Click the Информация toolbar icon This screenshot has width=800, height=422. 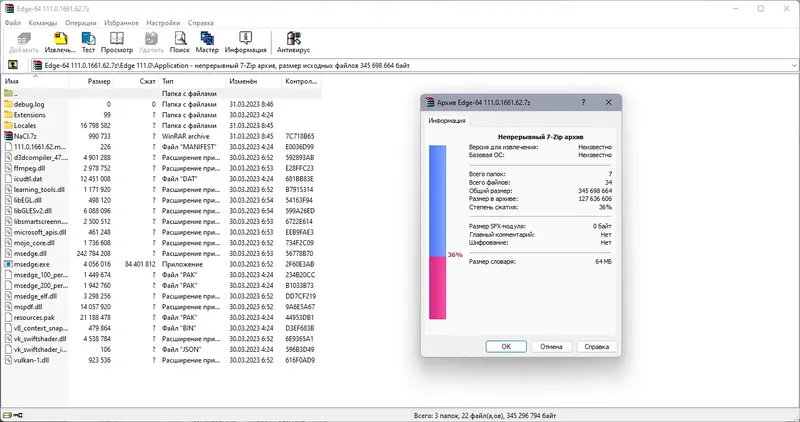tap(245, 38)
